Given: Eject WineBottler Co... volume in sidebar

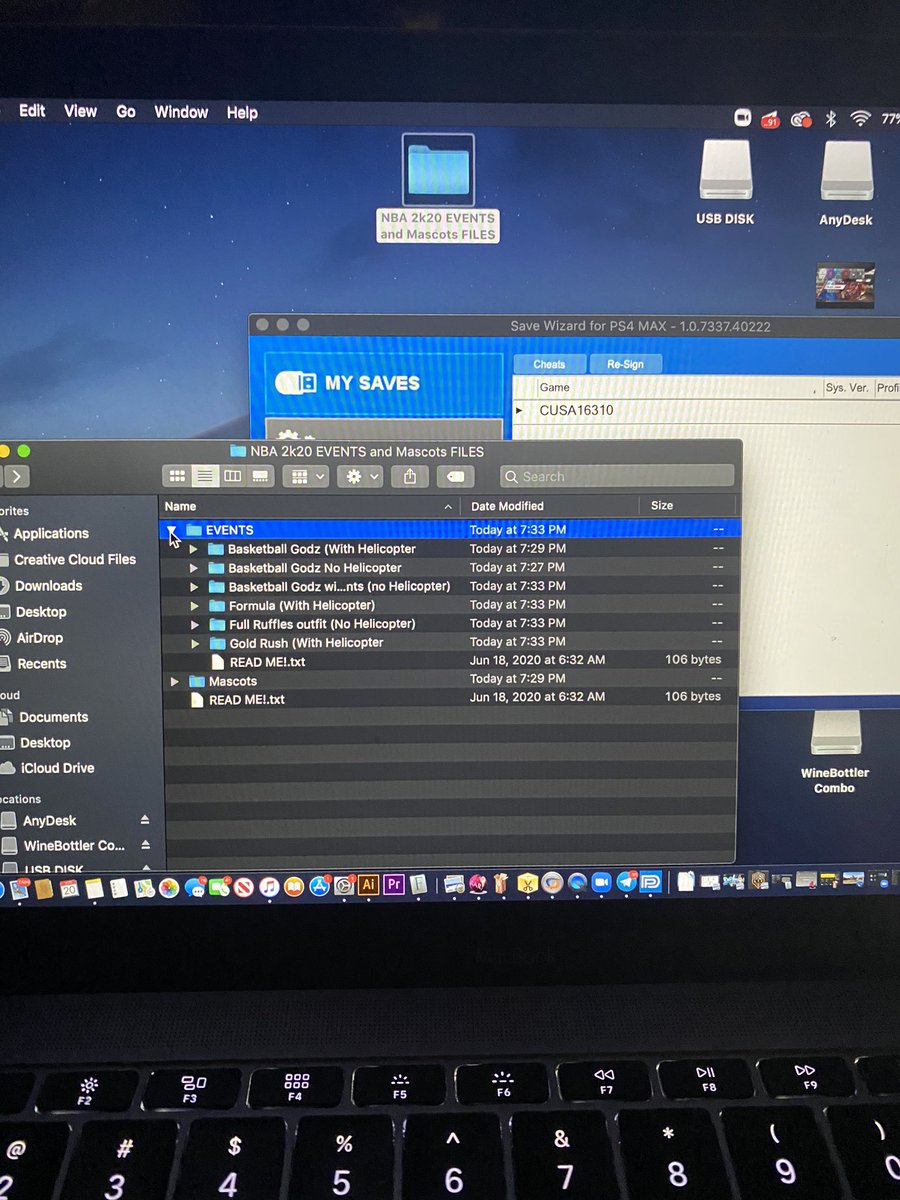Looking at the screenshot, I should (x=145, y=846).
